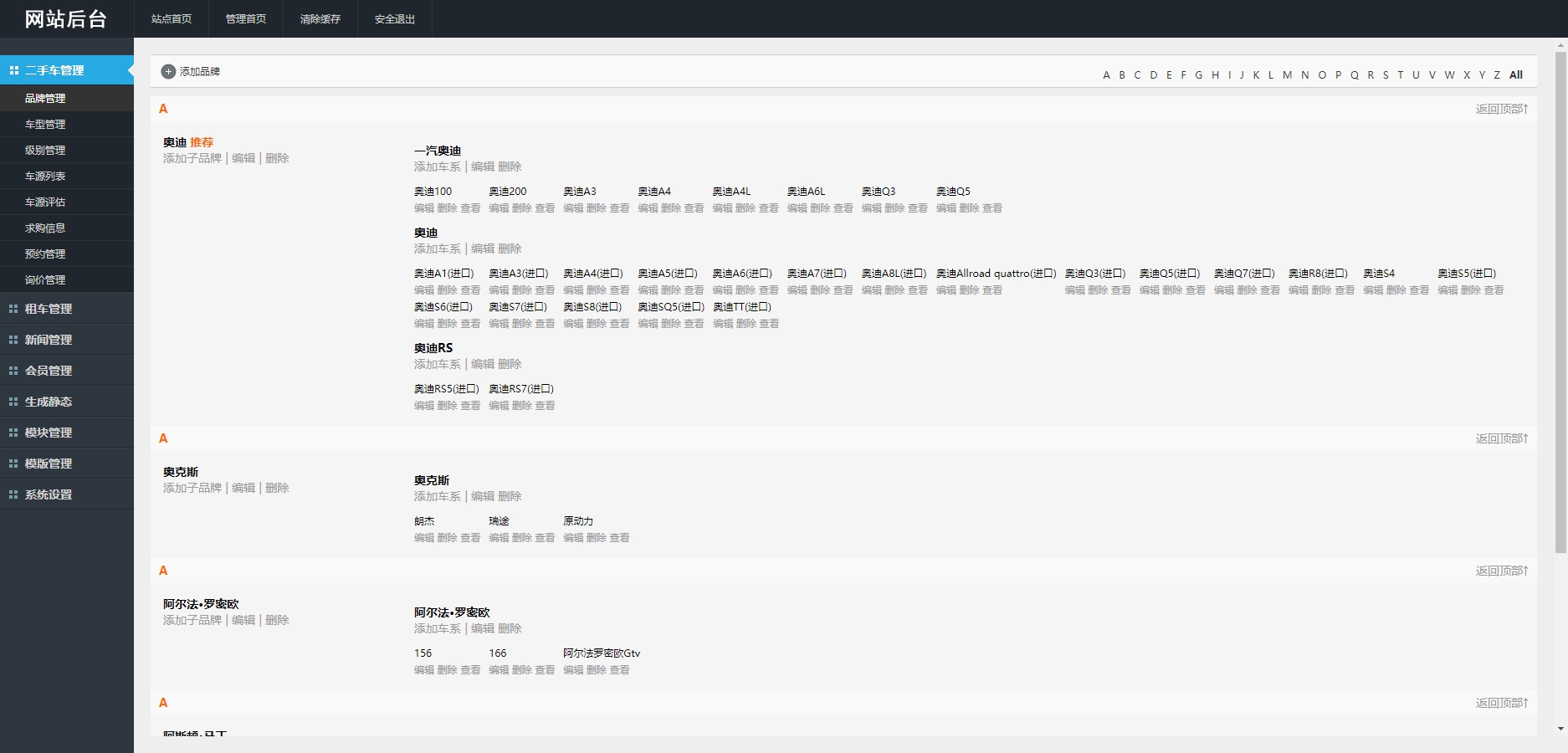Viewport: 1568px width, 753px height.
Task: Click 删除 under 奥迪S5(进口)
Action: pos(1471,290)
